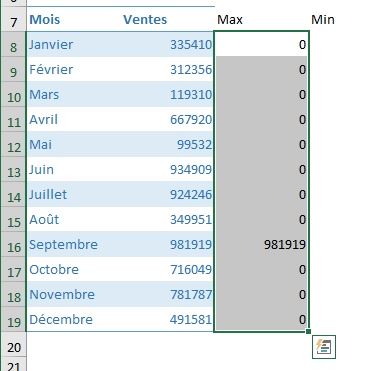
Task: Select the Janvier cell
Action: [x=74, y=44]
